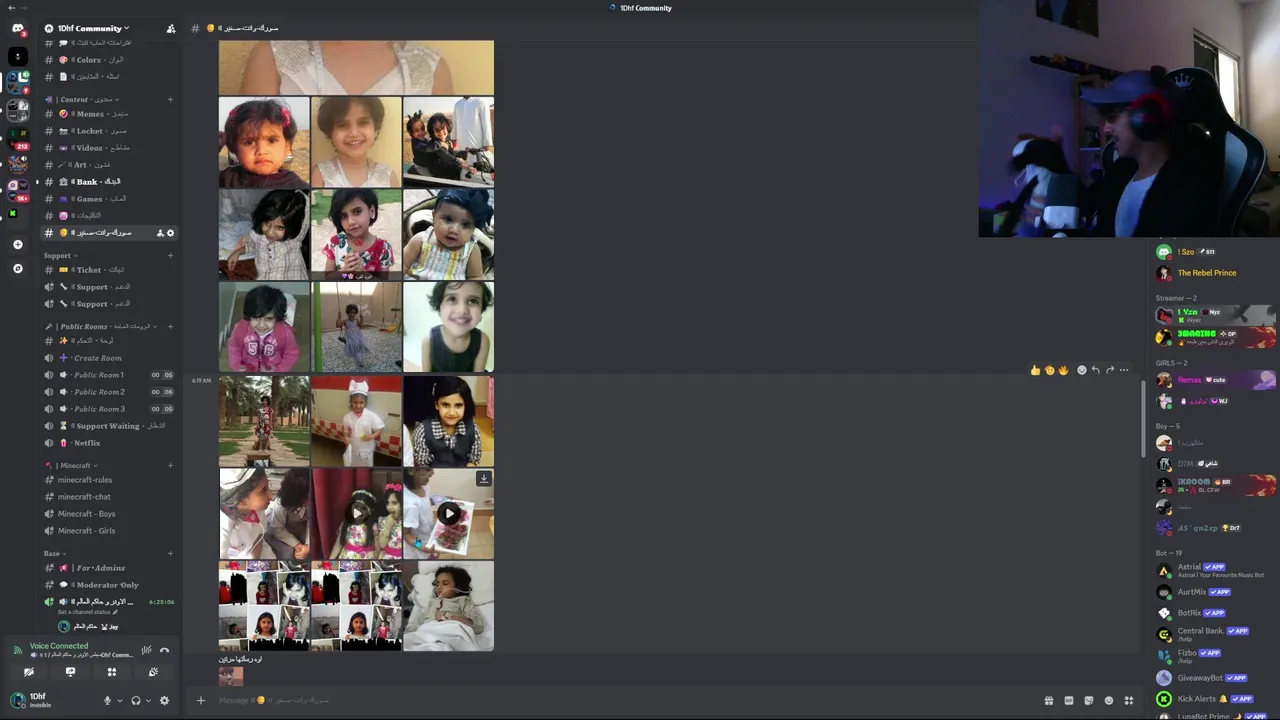Click Set a channel status link
1280x720 pixels.
coord(88,612)
